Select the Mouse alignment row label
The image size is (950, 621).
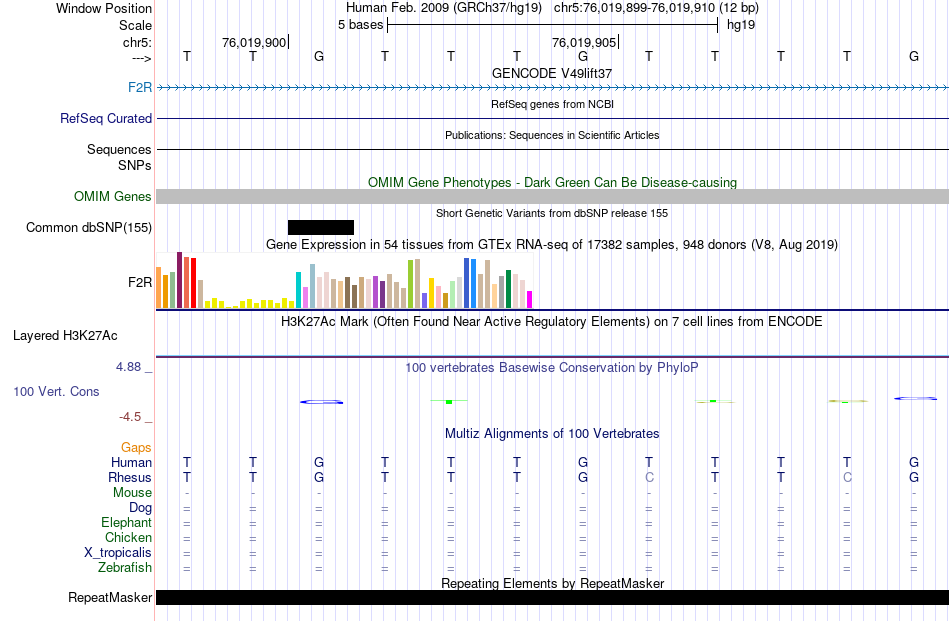click(x=132, y=493)
